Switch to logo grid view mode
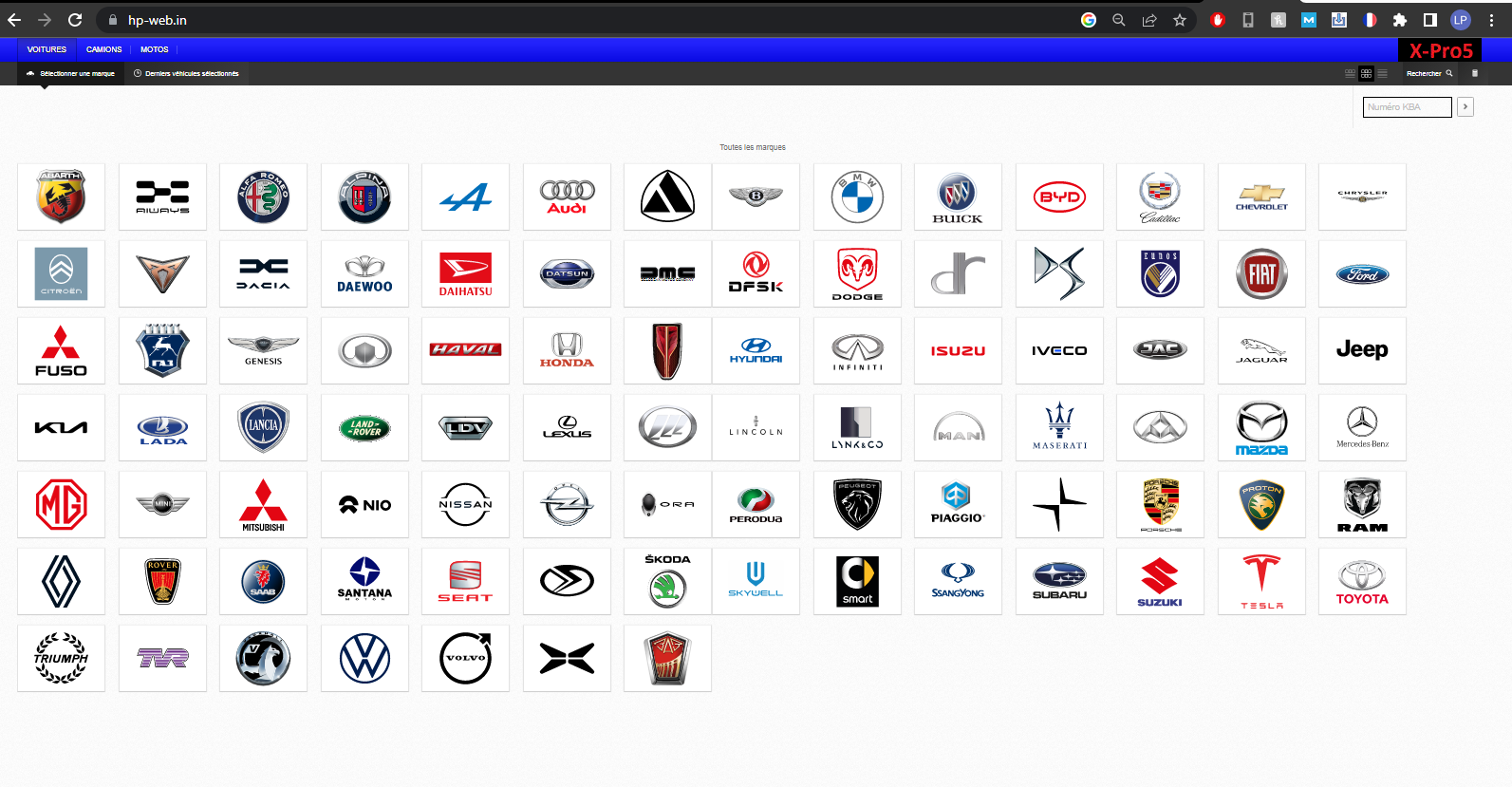1512x787 pixels. 1366,73
